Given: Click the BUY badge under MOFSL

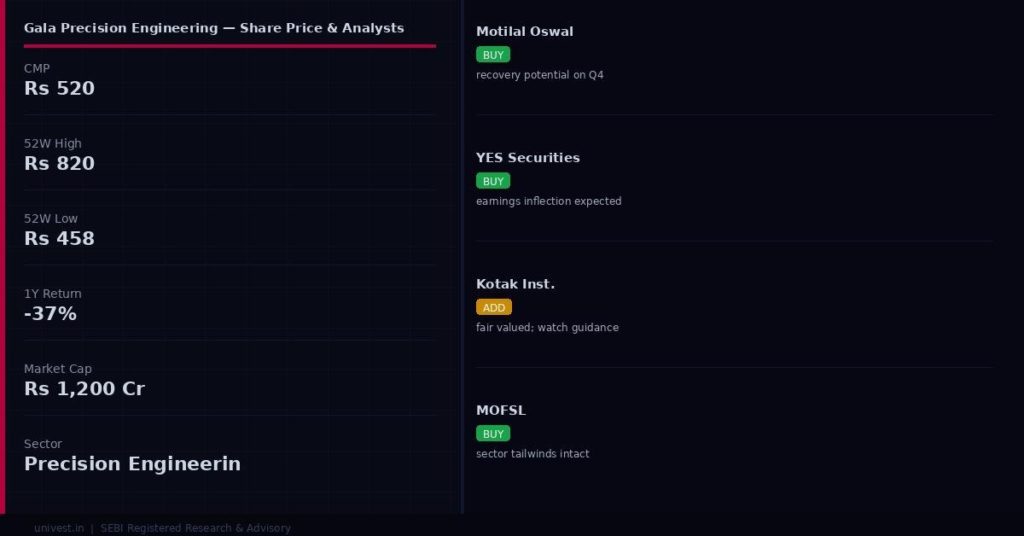Looking at the screenshot, I should (x=493, y=434).
